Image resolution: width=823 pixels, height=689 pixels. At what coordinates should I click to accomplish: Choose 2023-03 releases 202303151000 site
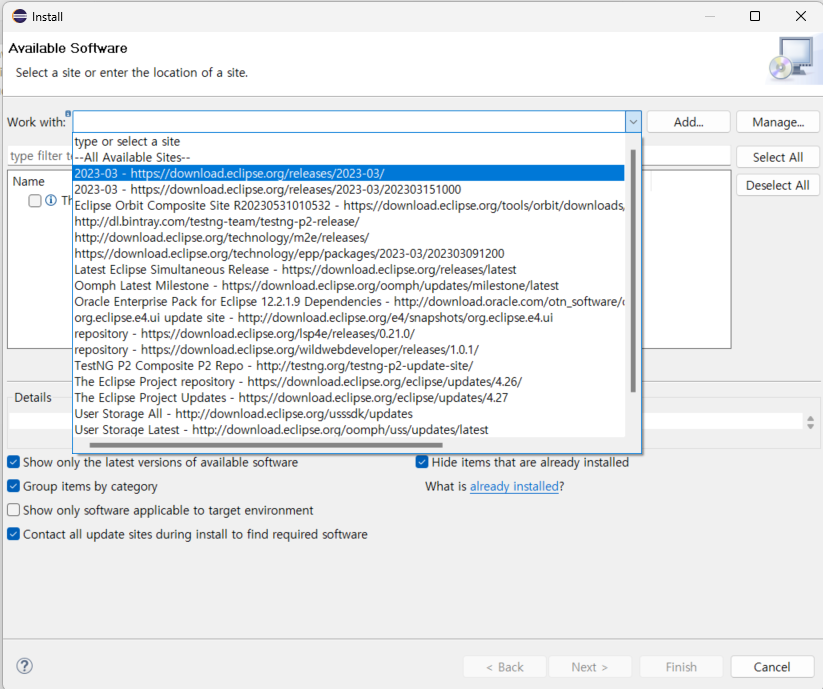tap(349, 189)
